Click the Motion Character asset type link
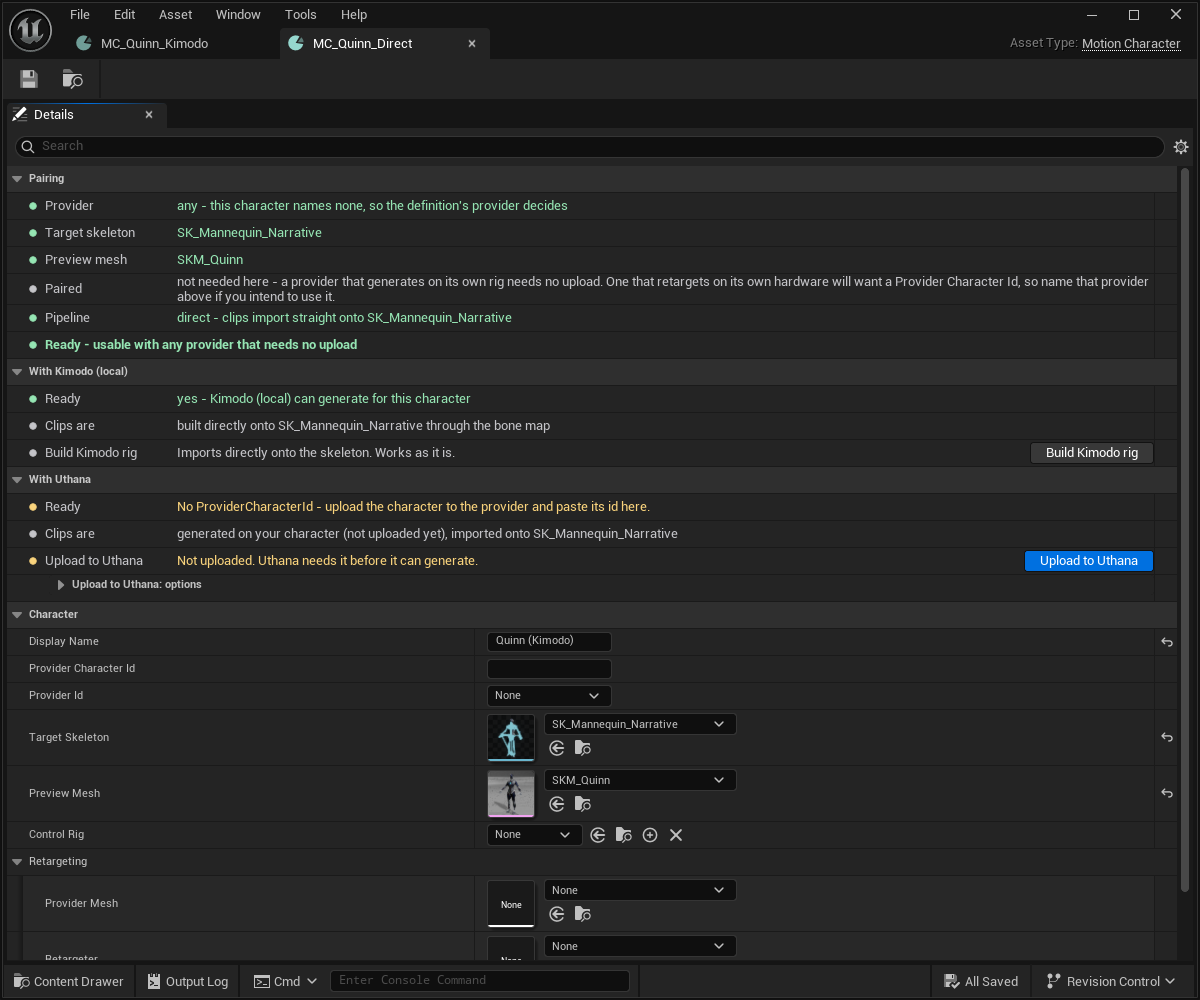The height and width of the screenshot is (1000, 1200). [1131, 44]
